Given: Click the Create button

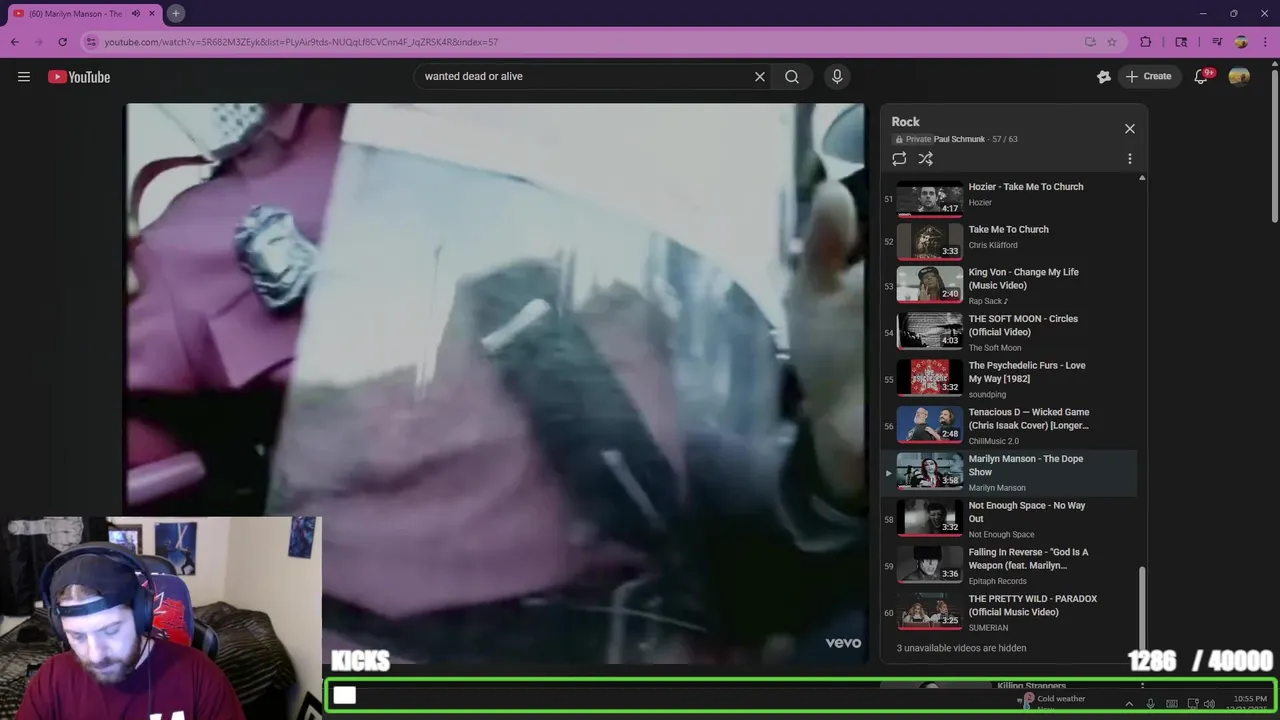Looking at the screenshot, I should (1148, 77).
